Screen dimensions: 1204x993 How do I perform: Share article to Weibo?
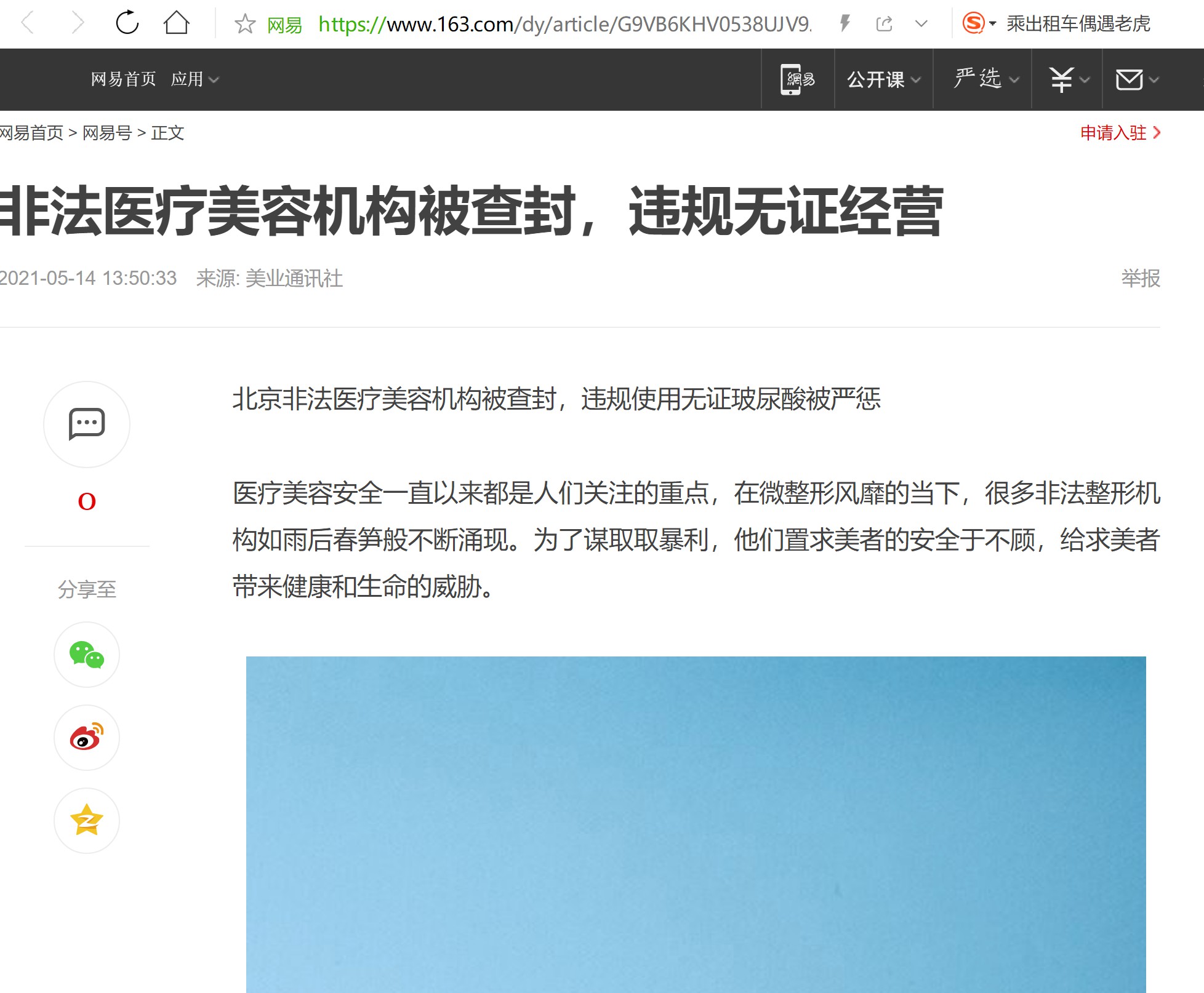87,738
